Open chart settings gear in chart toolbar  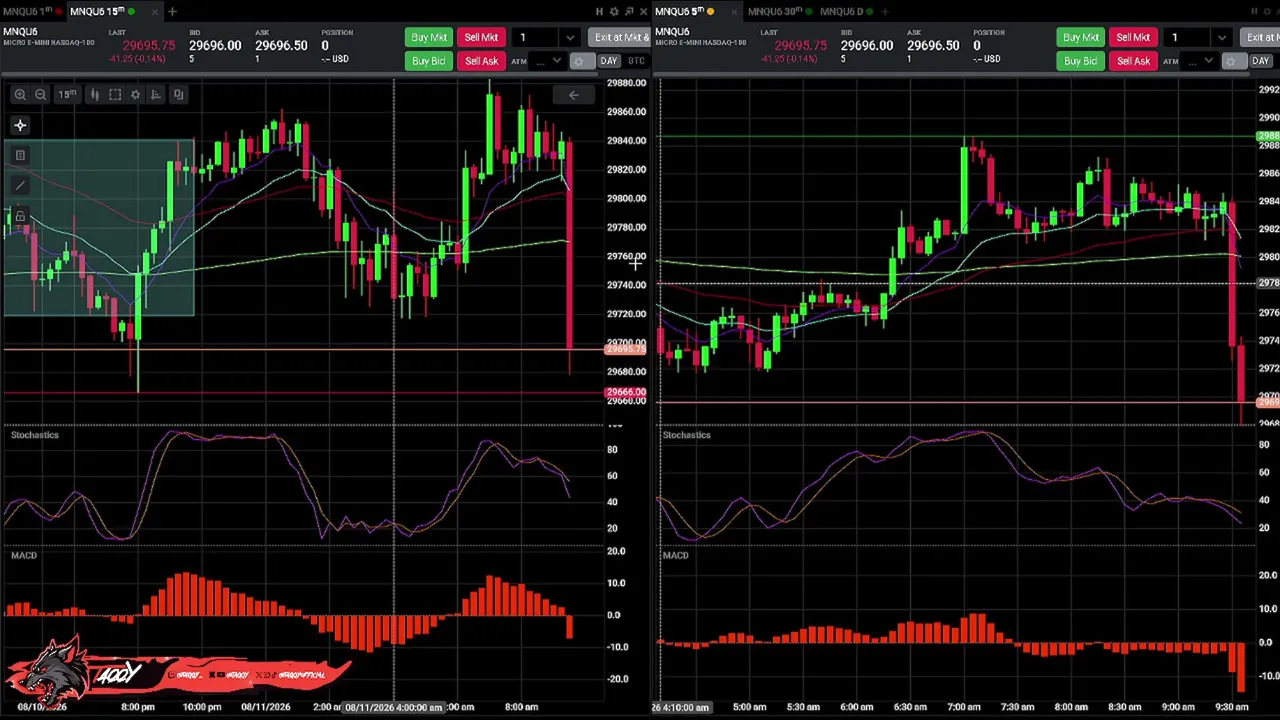tap(136, 94)
